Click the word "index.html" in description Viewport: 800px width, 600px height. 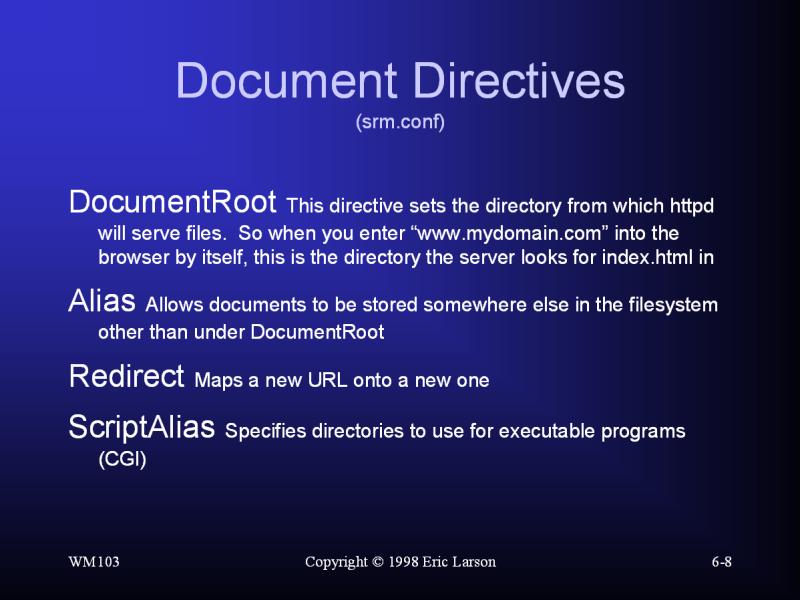(x=647, y=257)
